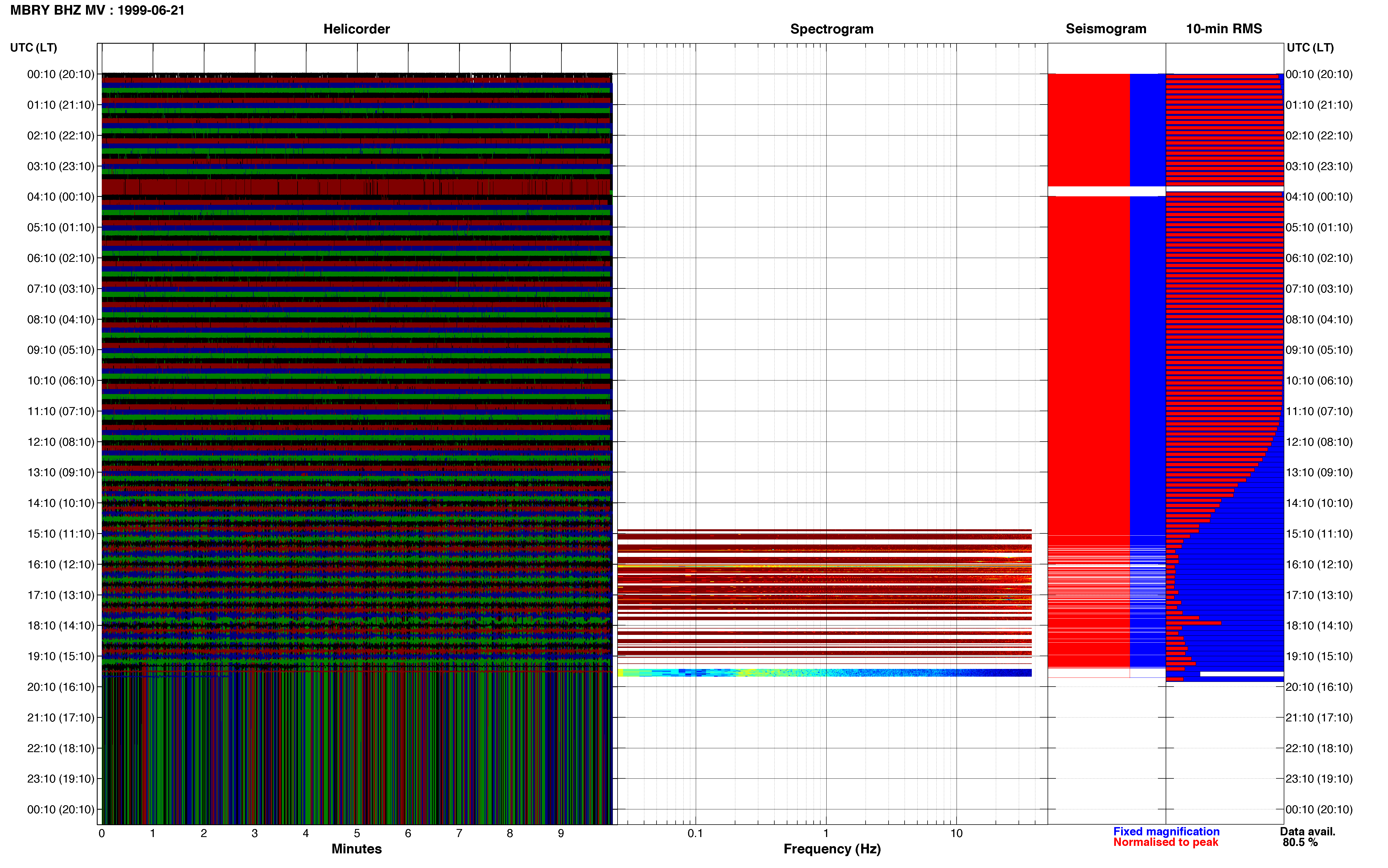The image size is (1388, 868).
Task: Click the 0.1 frequency tick label
Action: pyautogui.click(x=695, y=833)
